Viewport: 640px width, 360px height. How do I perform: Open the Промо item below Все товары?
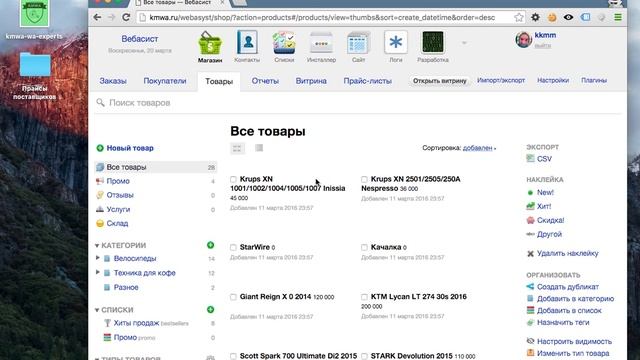click(x=118, y=181)
